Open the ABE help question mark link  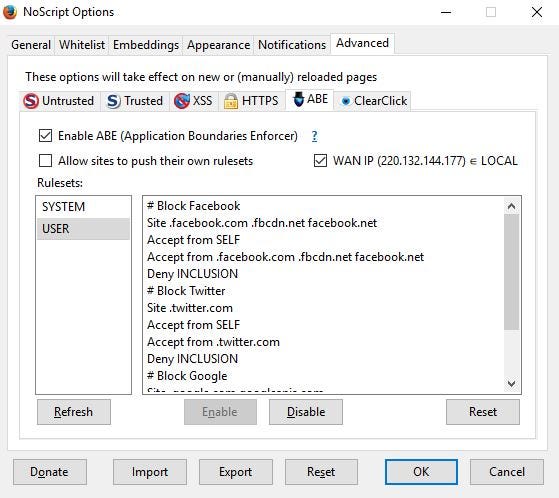314,136
